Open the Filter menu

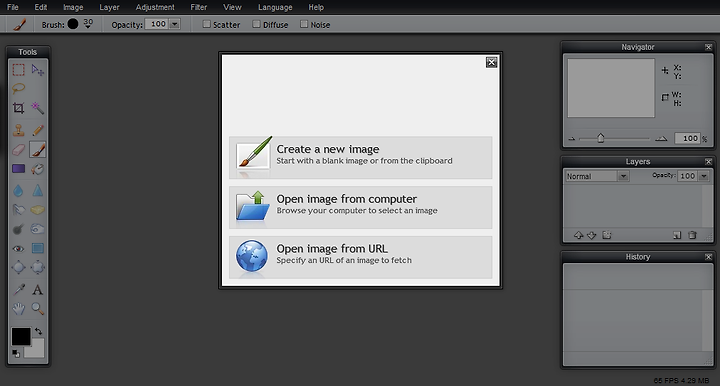199,7
